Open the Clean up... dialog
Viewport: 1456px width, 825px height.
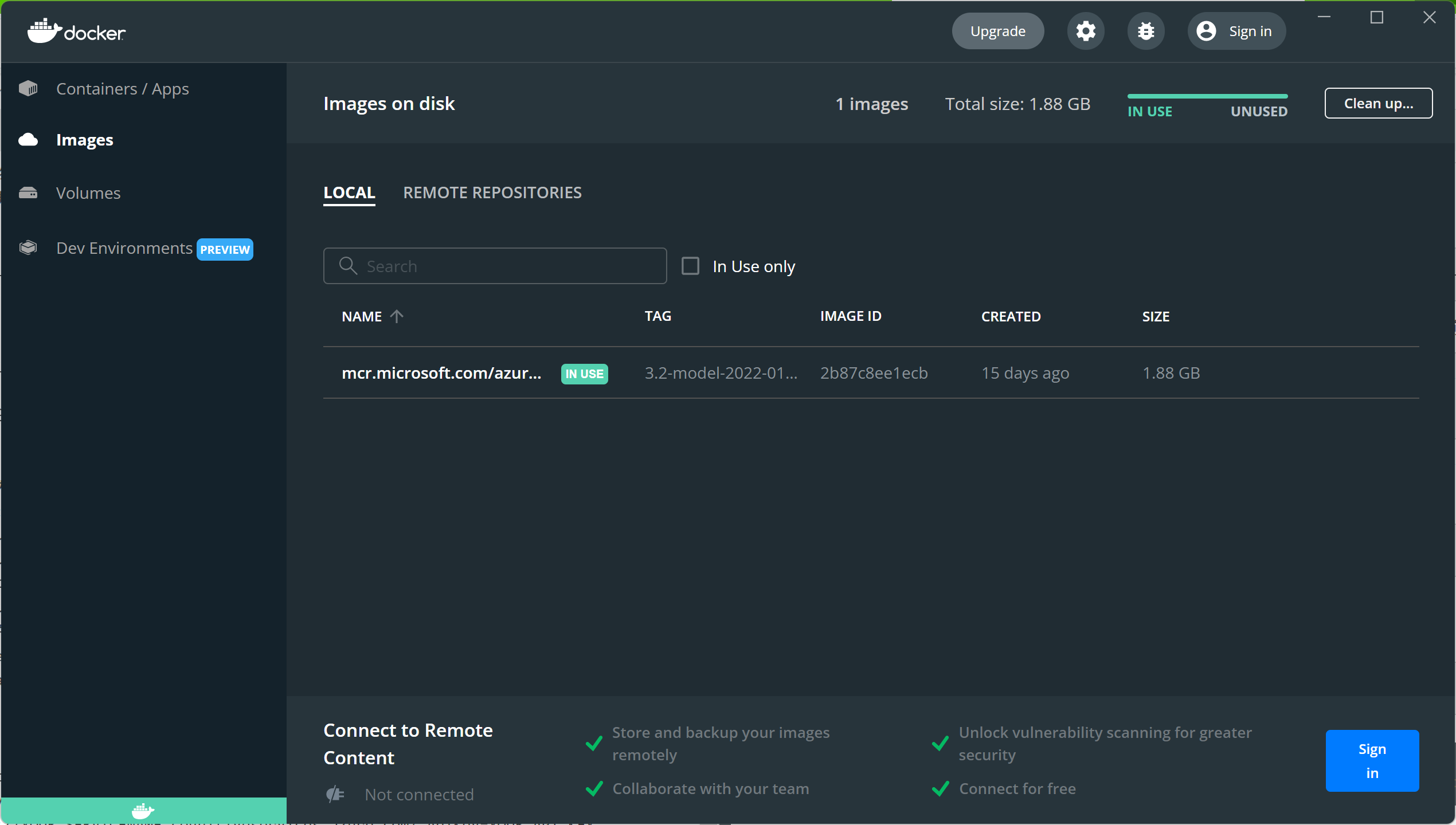[1378, 103]
